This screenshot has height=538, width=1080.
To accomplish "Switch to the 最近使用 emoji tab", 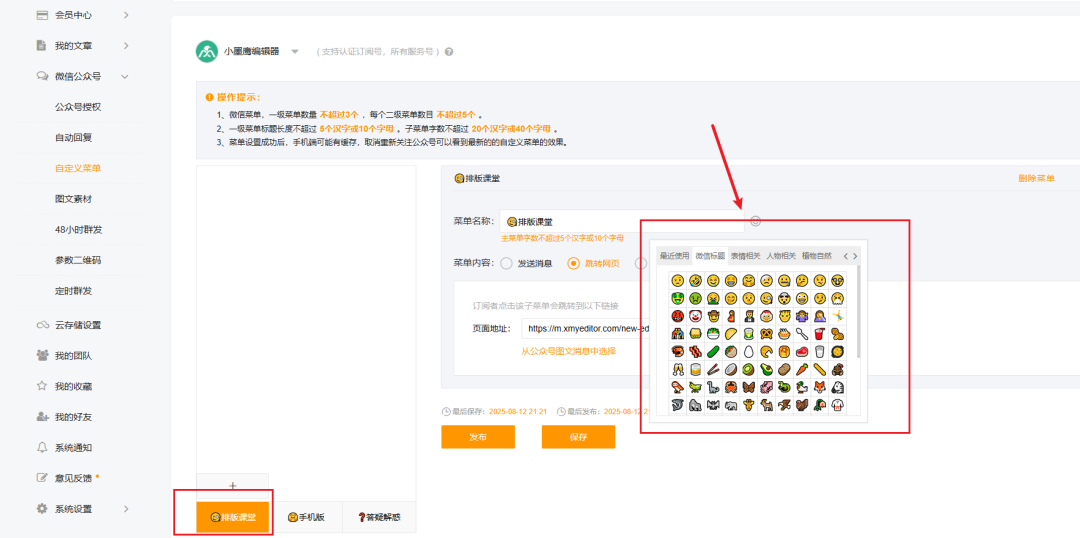I will 674,256.
